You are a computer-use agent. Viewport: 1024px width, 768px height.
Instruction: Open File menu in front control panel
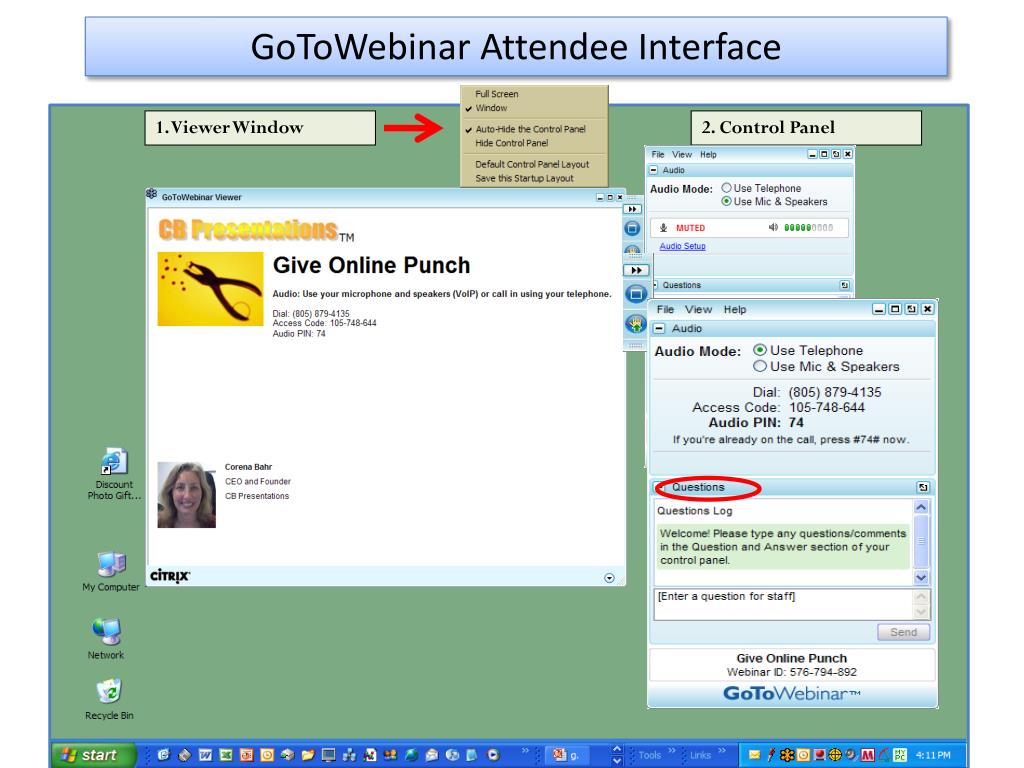click(665, 310)
